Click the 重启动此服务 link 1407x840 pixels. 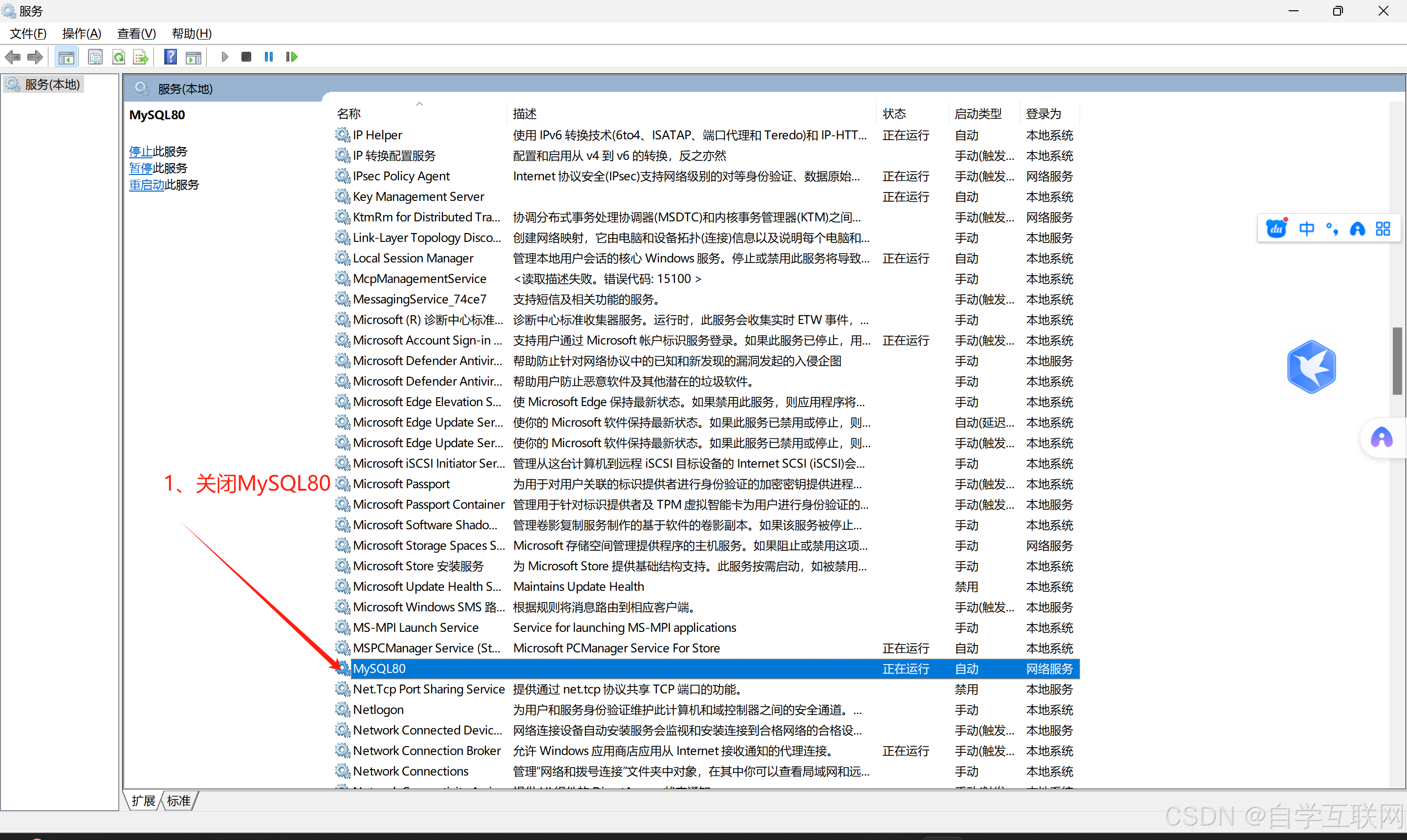[146, 185]
